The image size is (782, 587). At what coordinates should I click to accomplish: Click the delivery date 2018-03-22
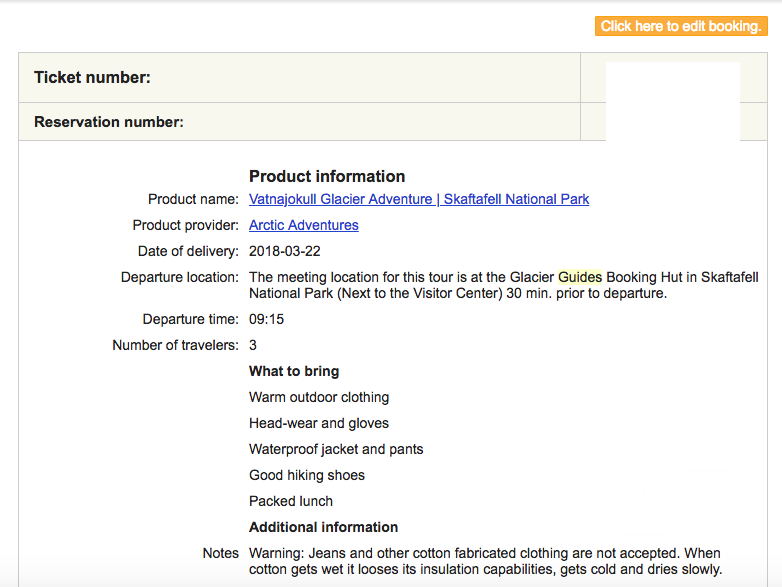tap(285, 251)
